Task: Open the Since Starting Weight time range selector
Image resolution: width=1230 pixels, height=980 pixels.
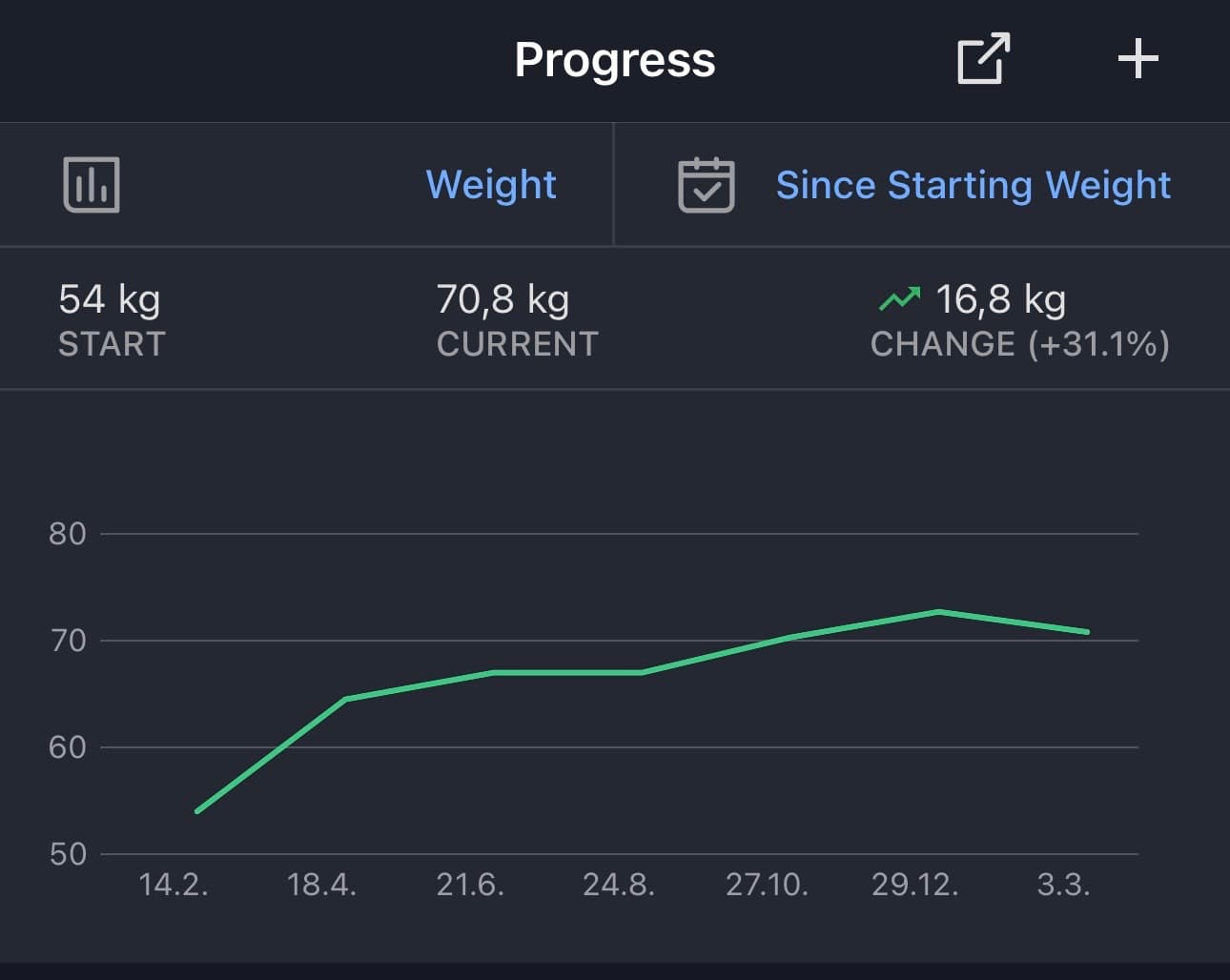Action: pyautogui.click(x=974, y=184)
